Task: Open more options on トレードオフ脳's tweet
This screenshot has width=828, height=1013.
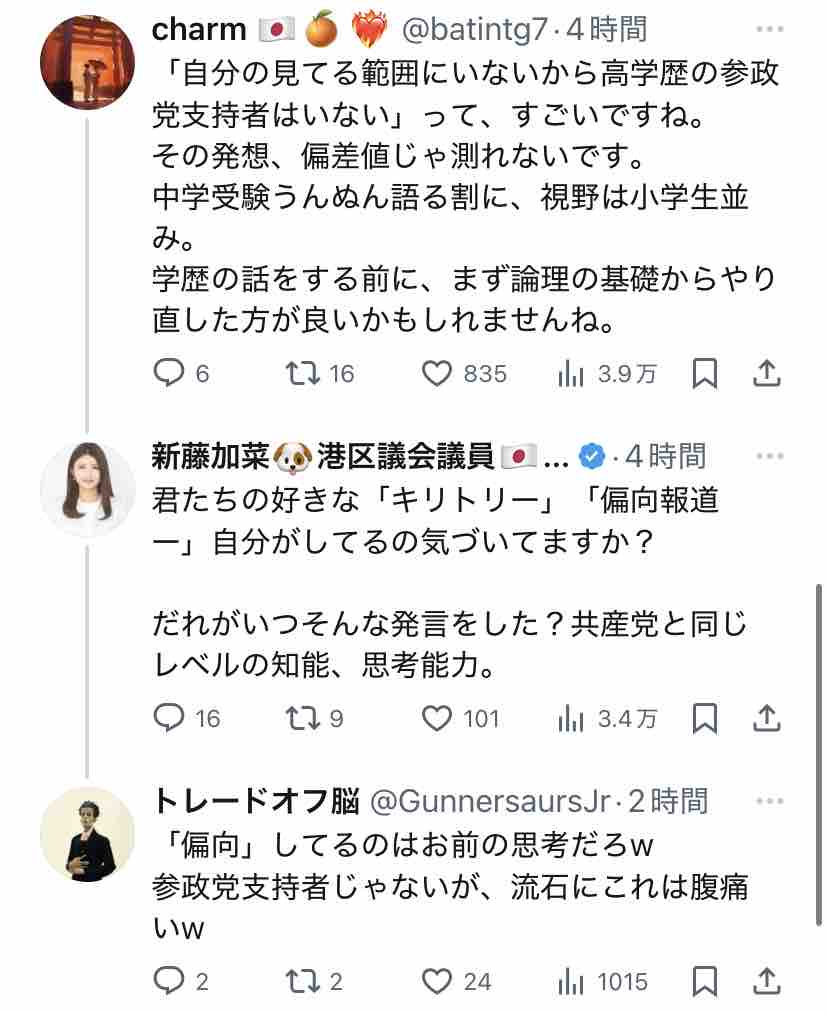Action: (770, 800)
